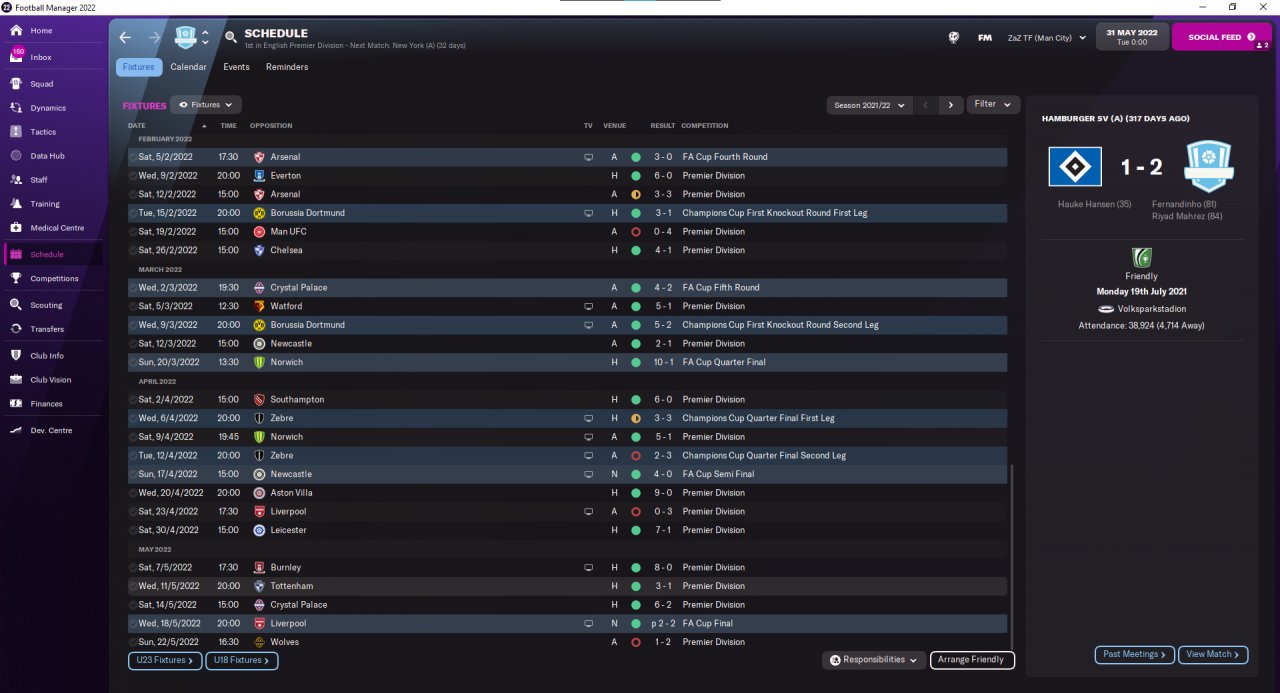Switch to the Calendar tab
This screenshot has width=1280, height=693.
click(188, 67)
